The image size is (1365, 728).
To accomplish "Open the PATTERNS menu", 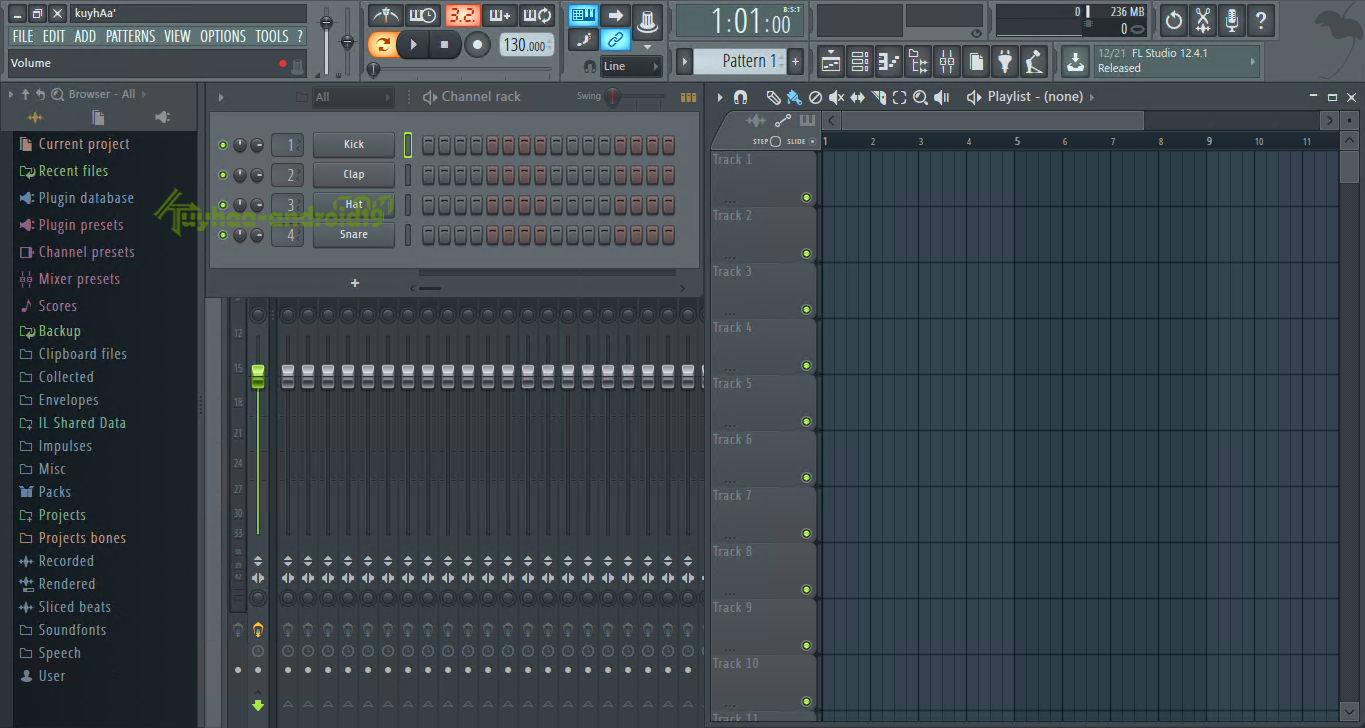I will tap(131, 36).
